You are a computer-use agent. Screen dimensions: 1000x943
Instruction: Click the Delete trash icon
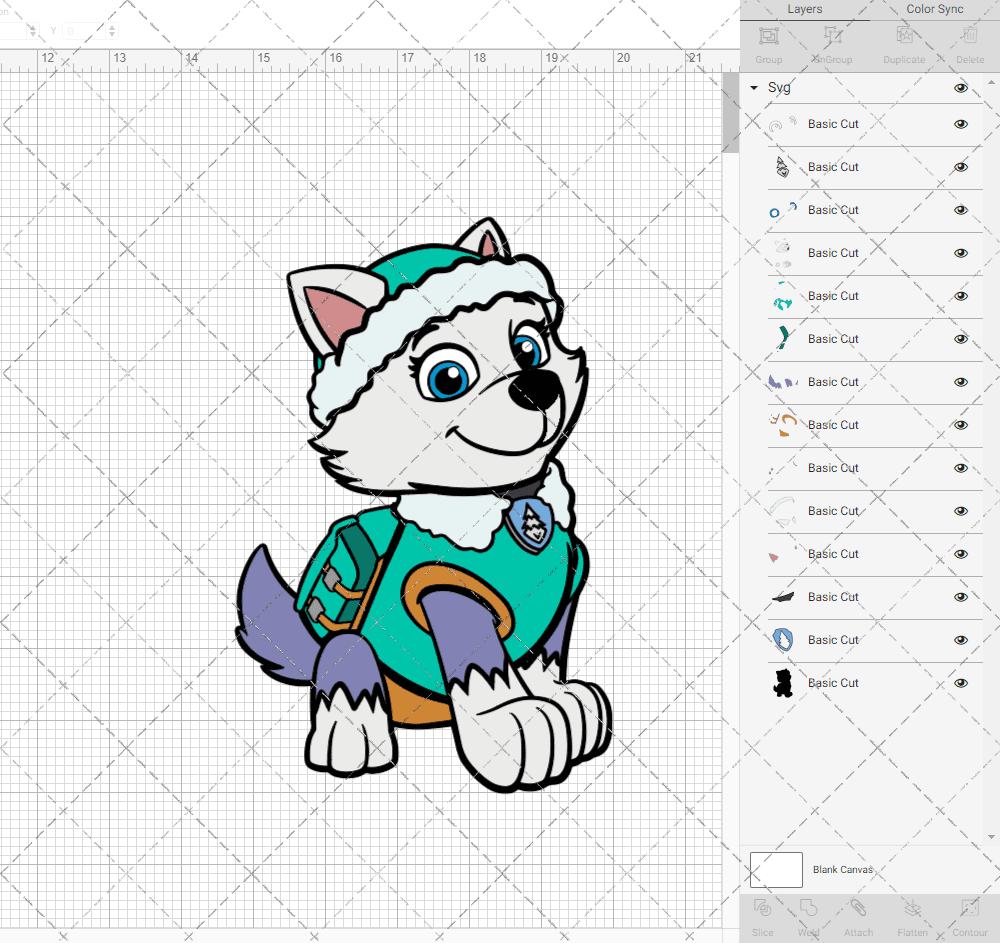pos(969,36)
